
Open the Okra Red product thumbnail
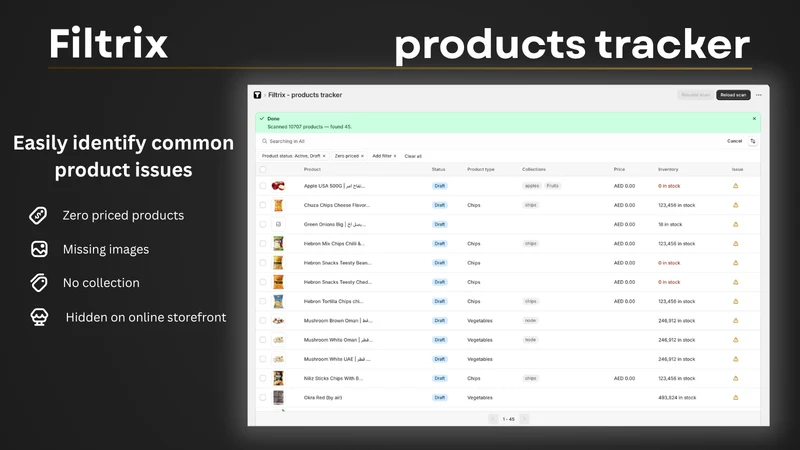[278, 397]
